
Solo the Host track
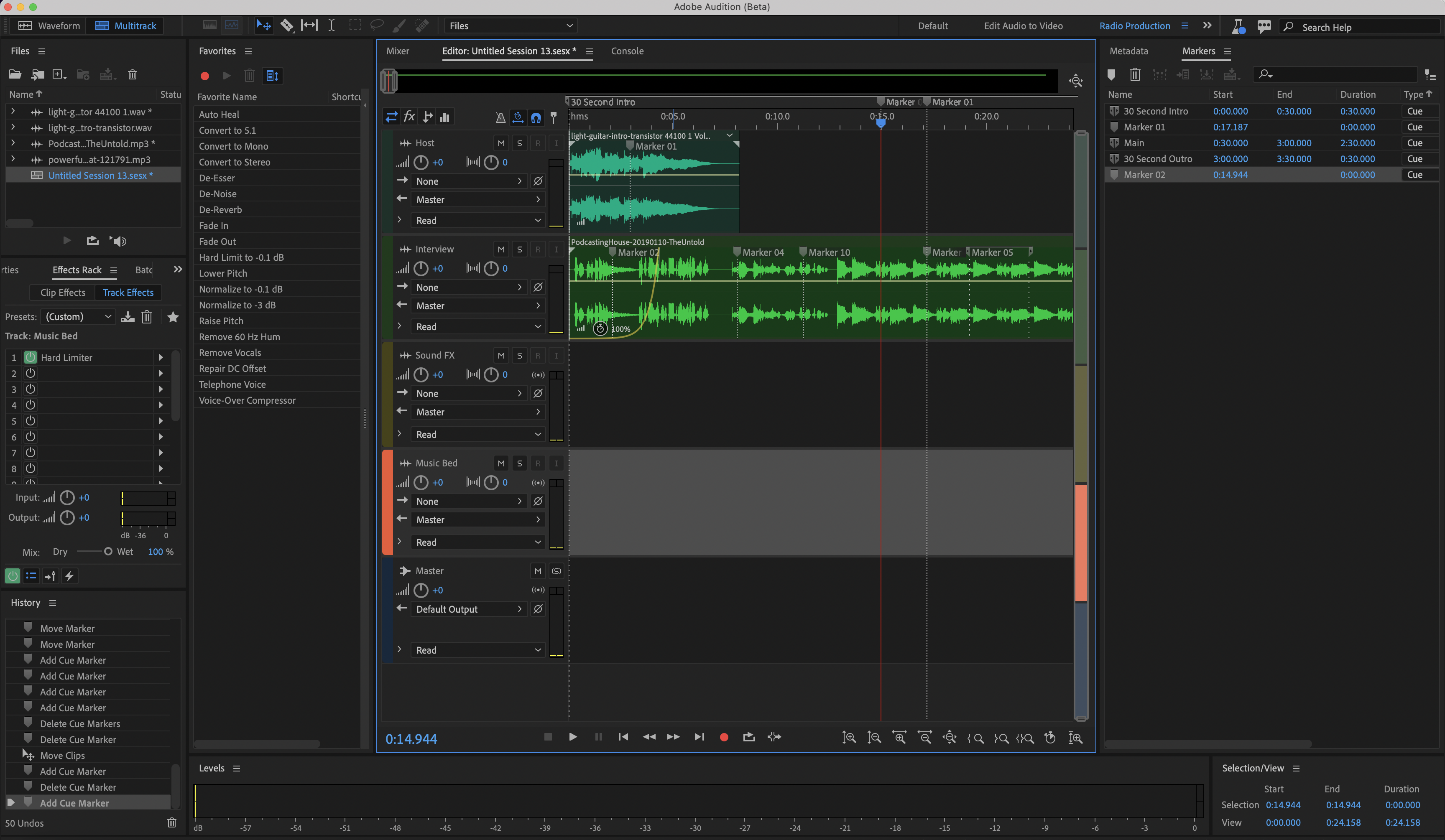[x=519, y=143]
